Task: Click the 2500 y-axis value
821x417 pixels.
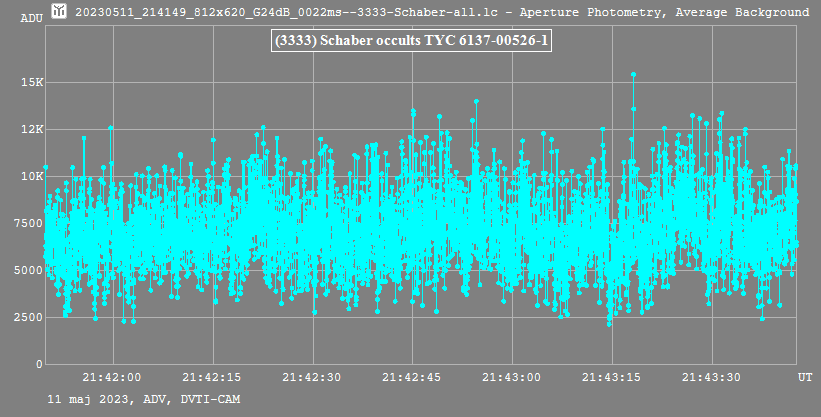Action: coord(29,317)
